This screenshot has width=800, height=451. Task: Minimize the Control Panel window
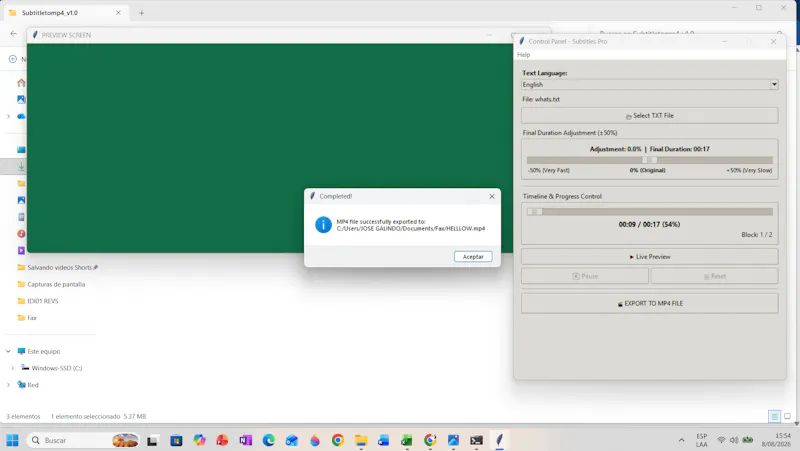pyautogui.click(x=724, y=41)
